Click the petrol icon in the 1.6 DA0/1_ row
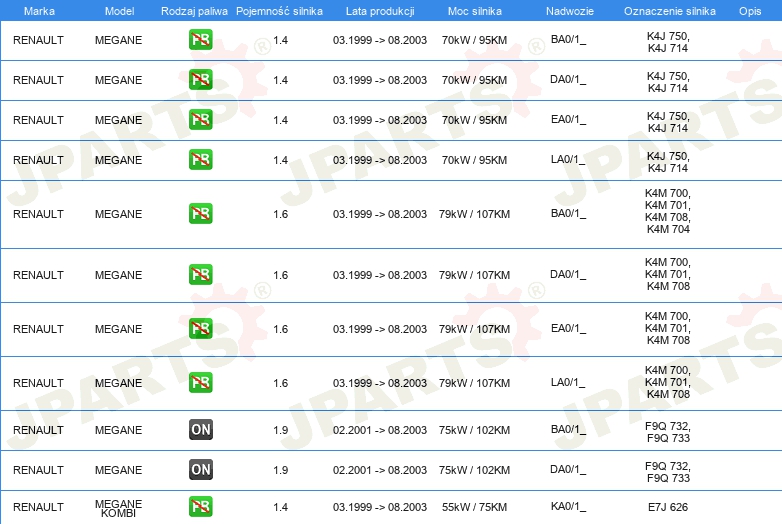782x524 pixels. 201,275
